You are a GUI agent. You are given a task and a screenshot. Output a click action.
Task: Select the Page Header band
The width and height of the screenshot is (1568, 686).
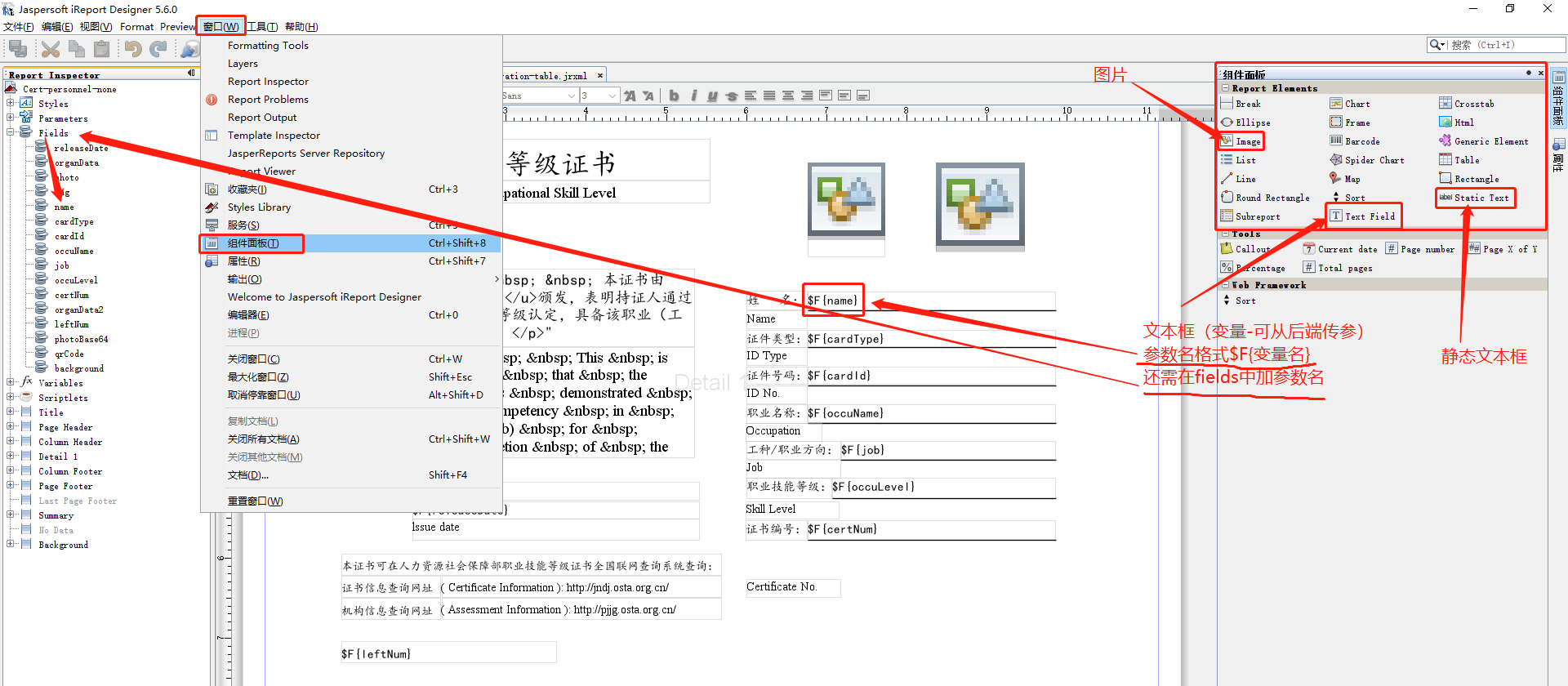tap(65, 427)
